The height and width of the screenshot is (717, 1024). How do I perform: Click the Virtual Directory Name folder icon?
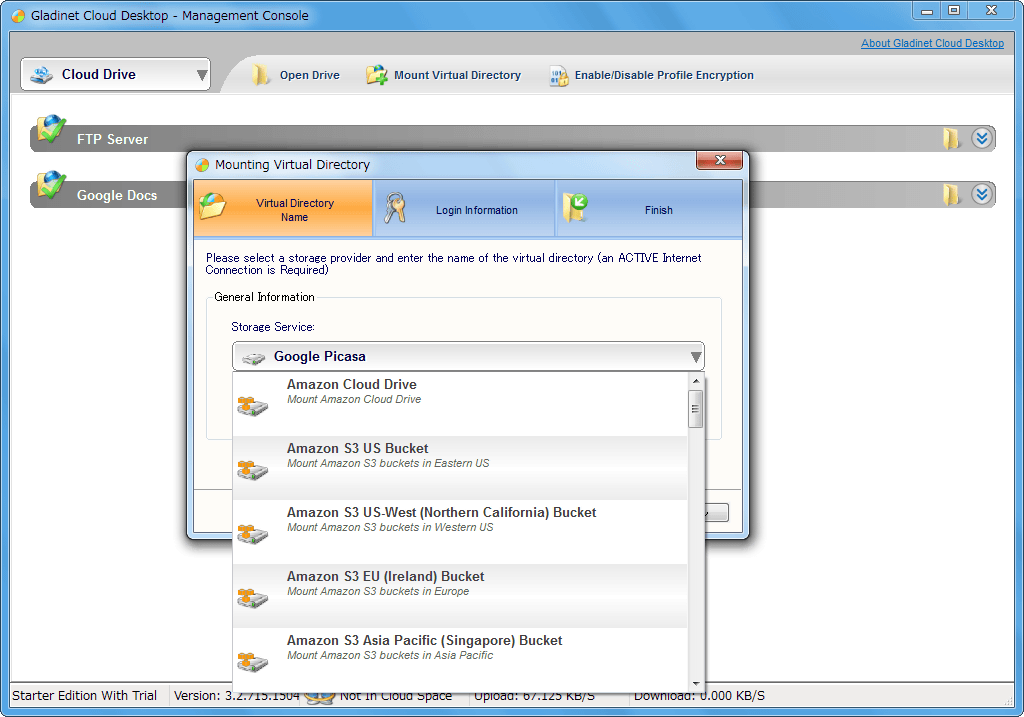click(212, 206)
